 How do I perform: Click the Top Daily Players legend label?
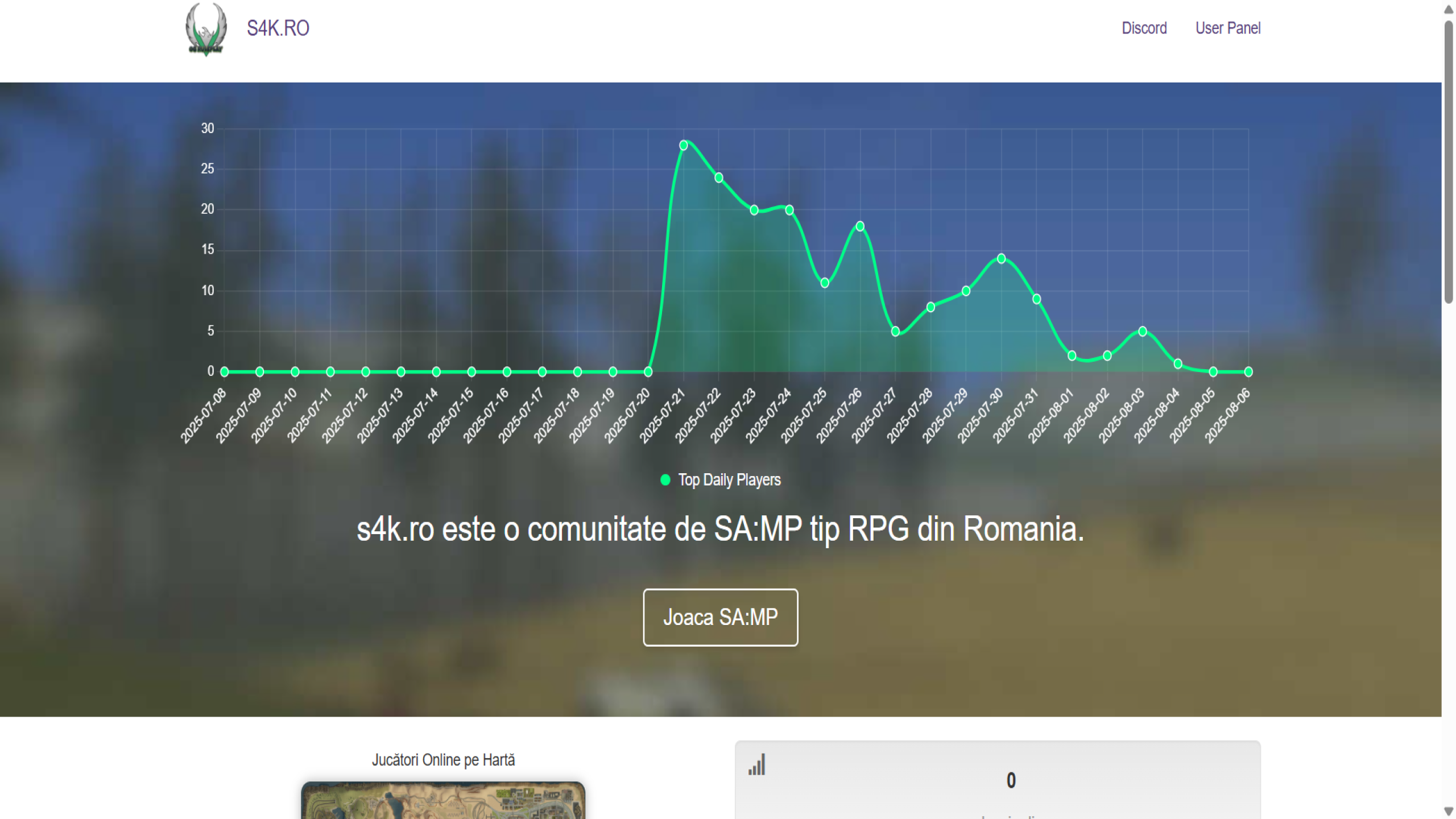click(729, 480)
